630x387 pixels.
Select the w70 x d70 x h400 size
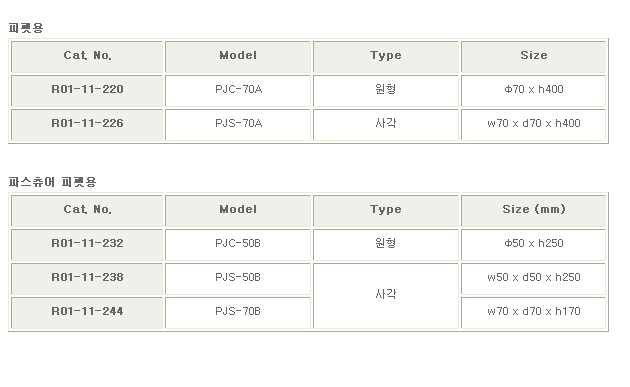coord(533,125)
